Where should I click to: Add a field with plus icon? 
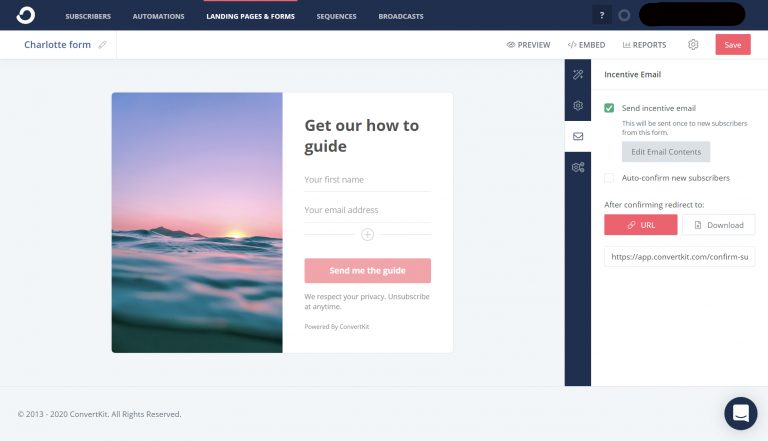coord(367,235)
